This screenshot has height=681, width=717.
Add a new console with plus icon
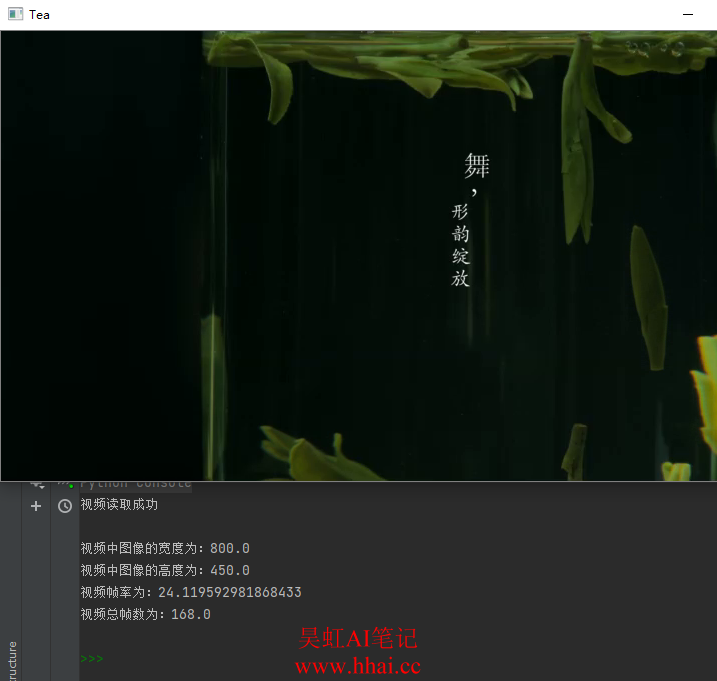click(x=36, y=506)
